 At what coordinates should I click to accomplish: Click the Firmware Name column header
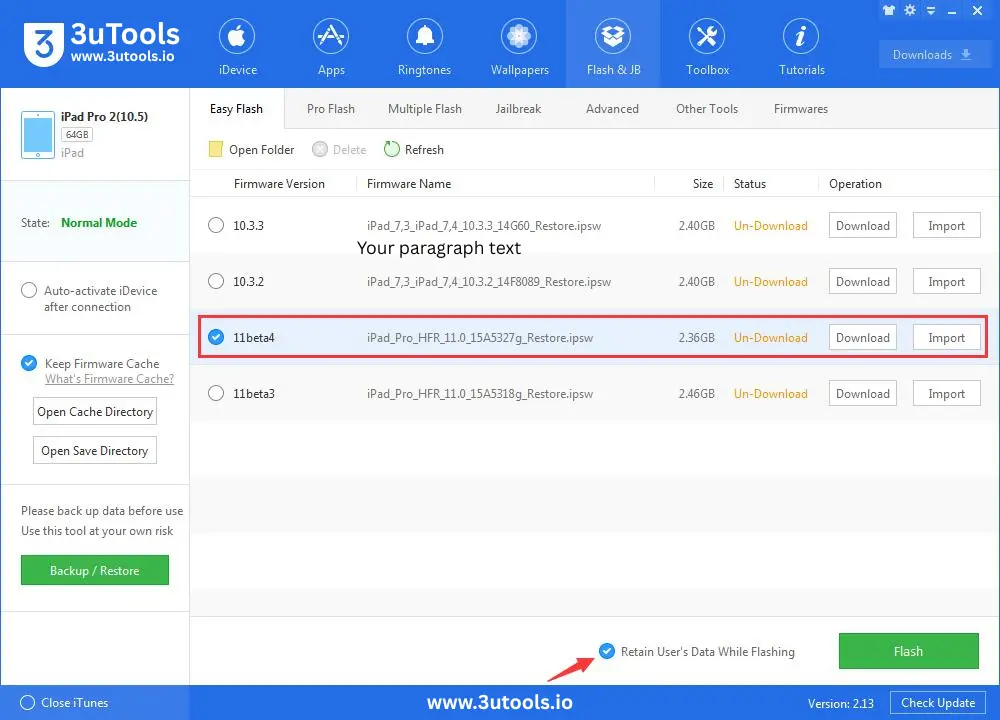(409, 184)
